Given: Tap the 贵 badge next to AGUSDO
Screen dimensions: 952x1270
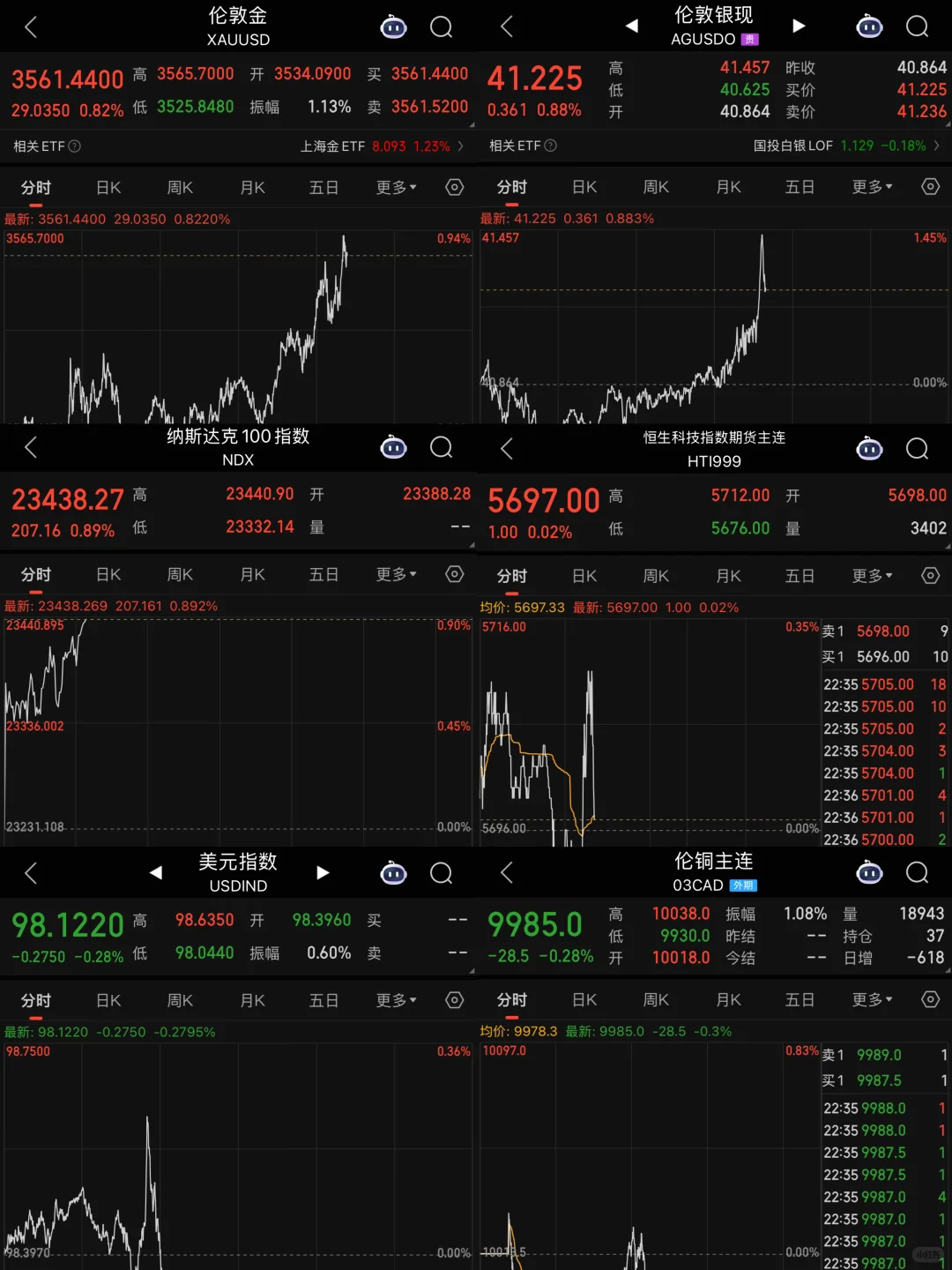Looking at the screenshot, I should click(x=750, y=39).
